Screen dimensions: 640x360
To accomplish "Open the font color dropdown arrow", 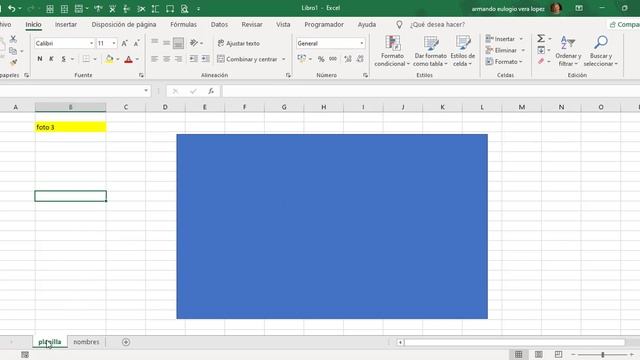I will point(138,60).
